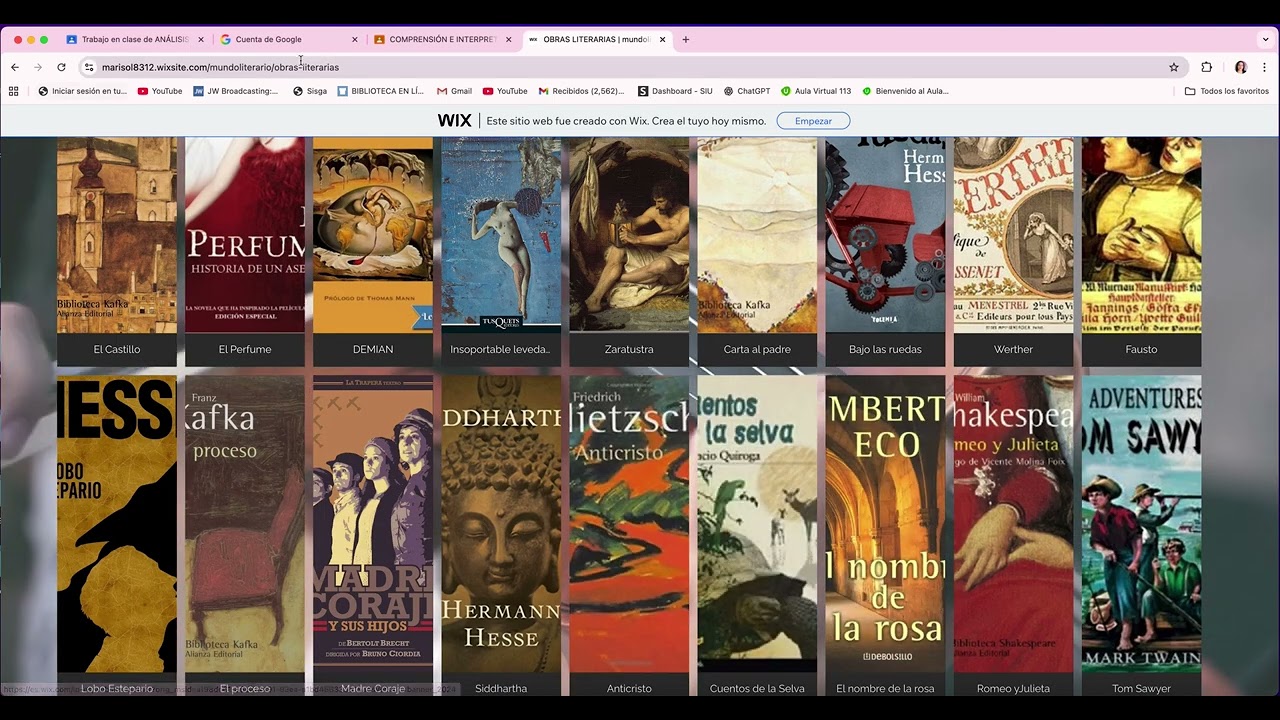Select Insoportable levedad book cover
The height and width of the screenshot is (720, 1280).
(501, 235)
